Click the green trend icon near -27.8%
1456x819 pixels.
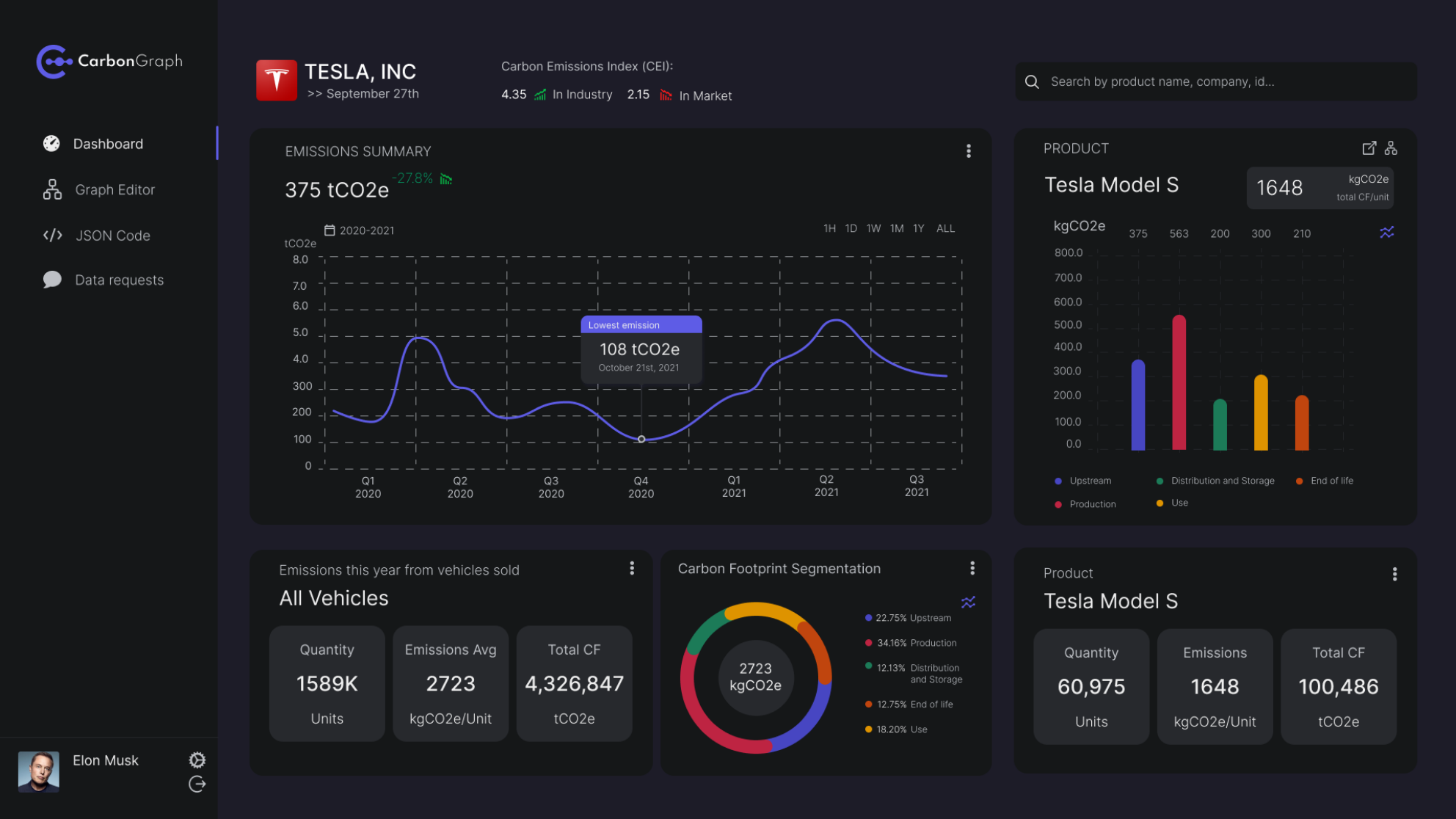[445, 179]
